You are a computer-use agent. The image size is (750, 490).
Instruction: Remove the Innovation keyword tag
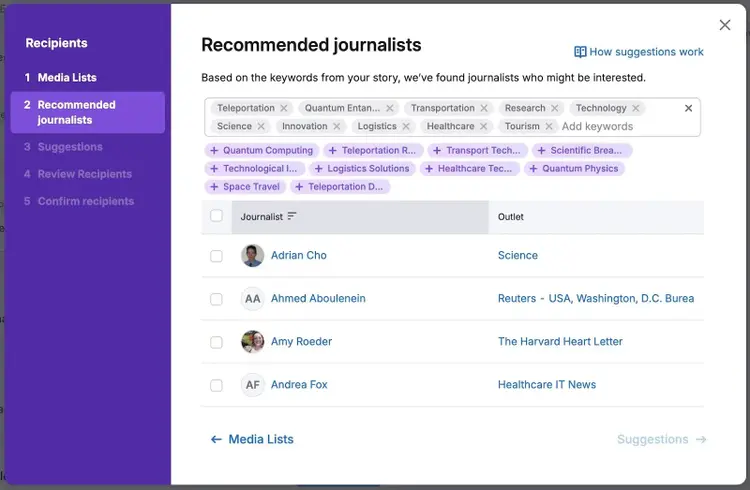click(337, 126)
